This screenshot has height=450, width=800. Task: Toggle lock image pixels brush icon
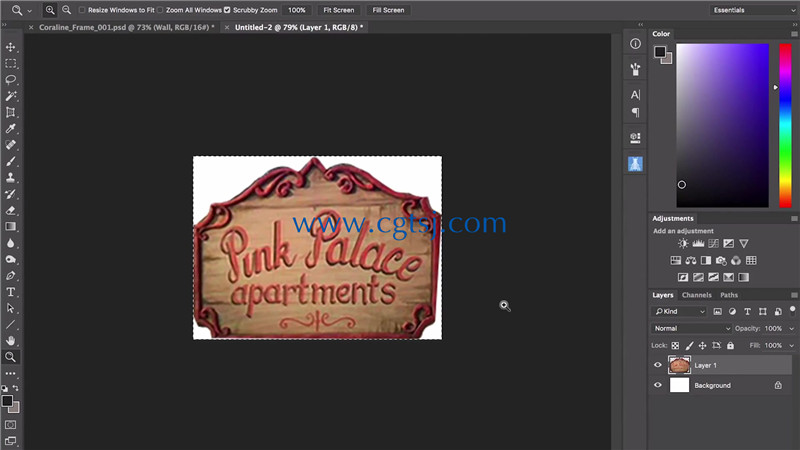[689, 345]
